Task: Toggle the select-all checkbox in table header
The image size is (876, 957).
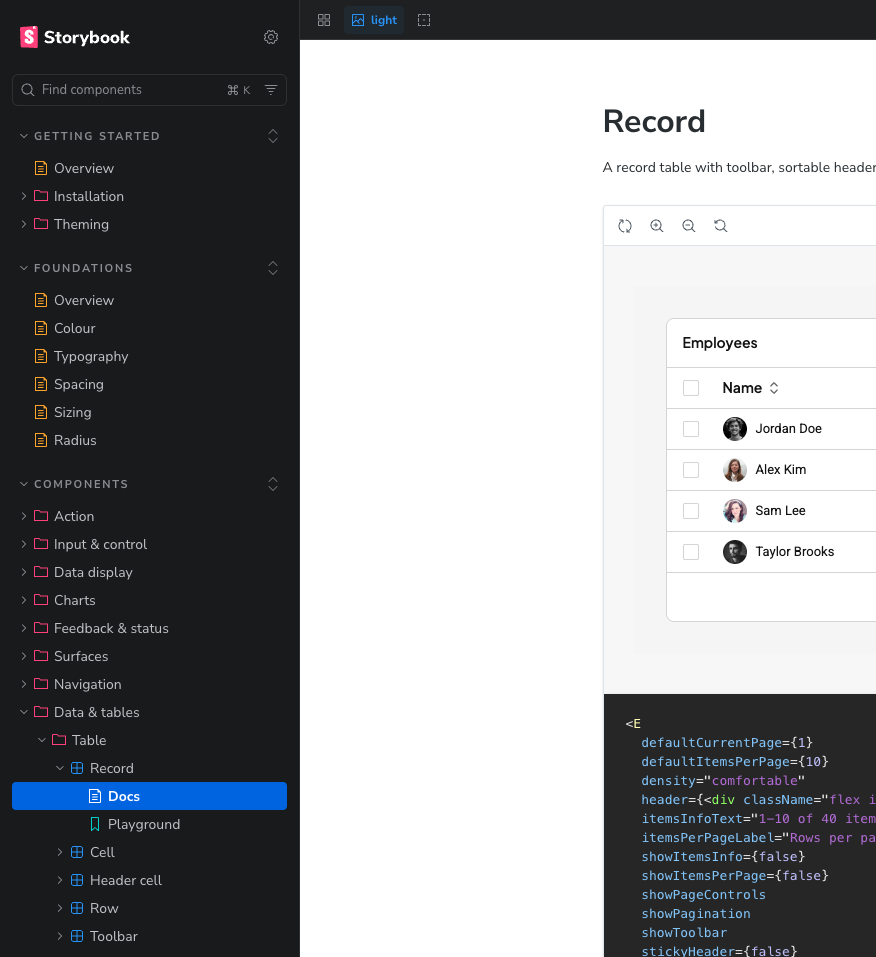Action: [x=691, y=388]
